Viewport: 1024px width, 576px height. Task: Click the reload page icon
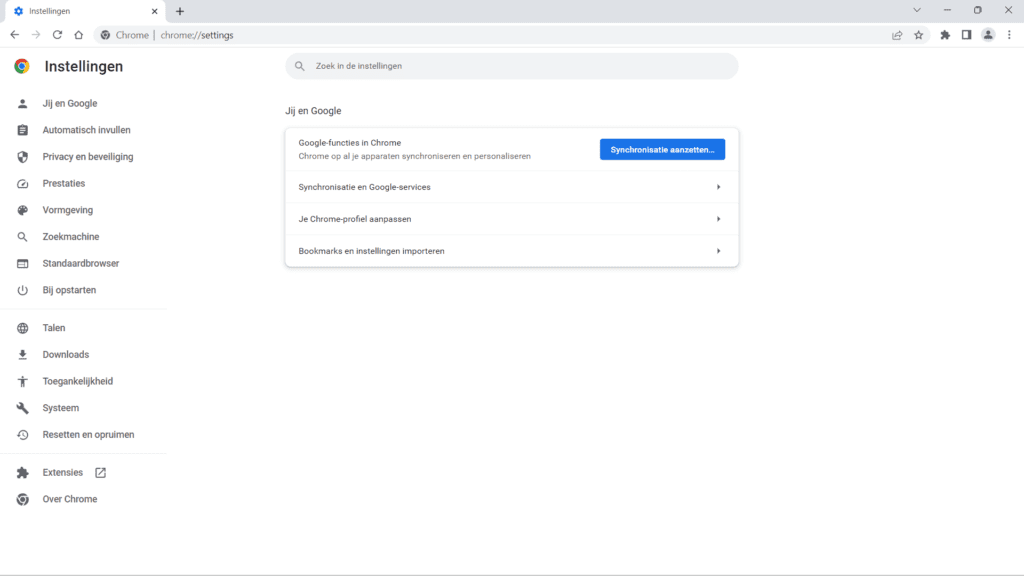tap(57, 35)
